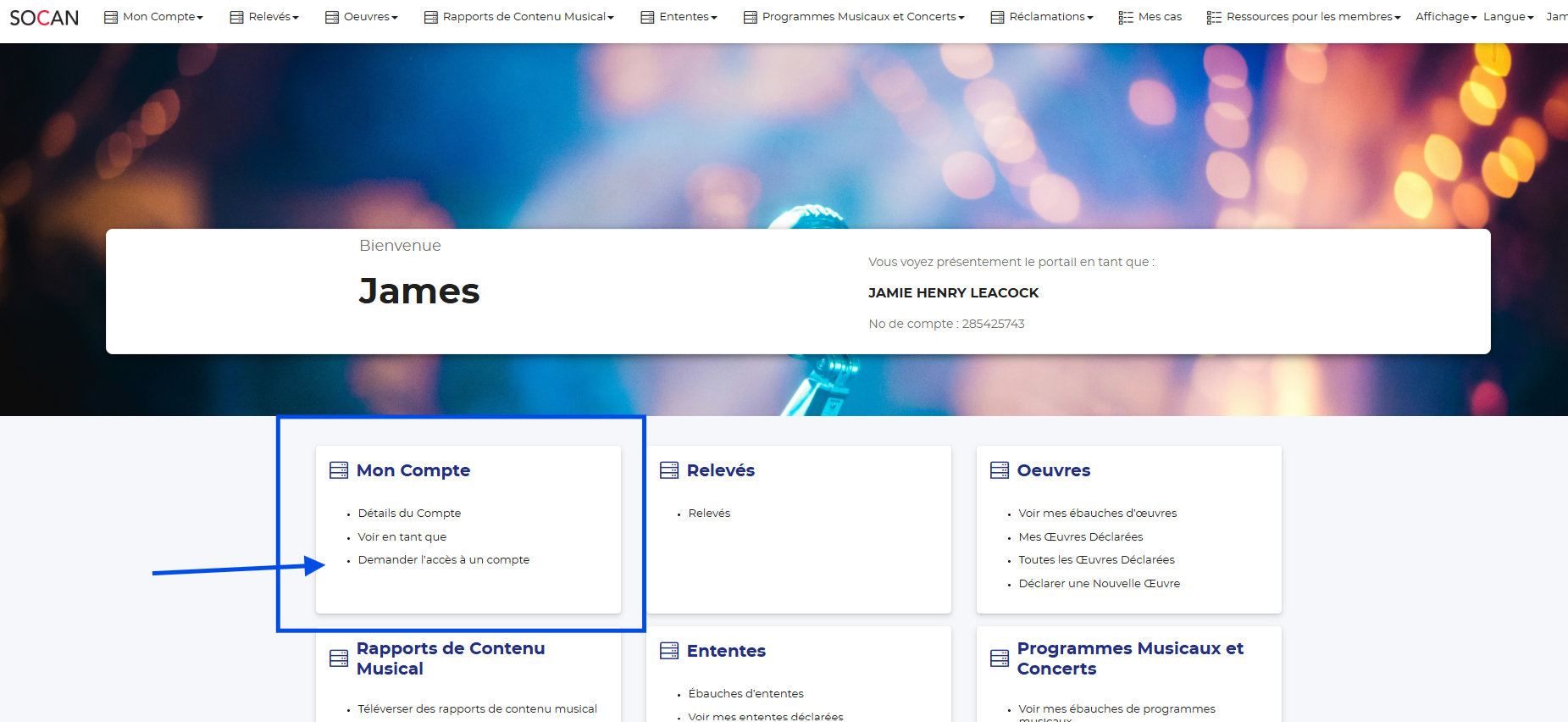
Task: Go to Déclarer une Nouvelle Œuvre
Action: click(1099, 584)
